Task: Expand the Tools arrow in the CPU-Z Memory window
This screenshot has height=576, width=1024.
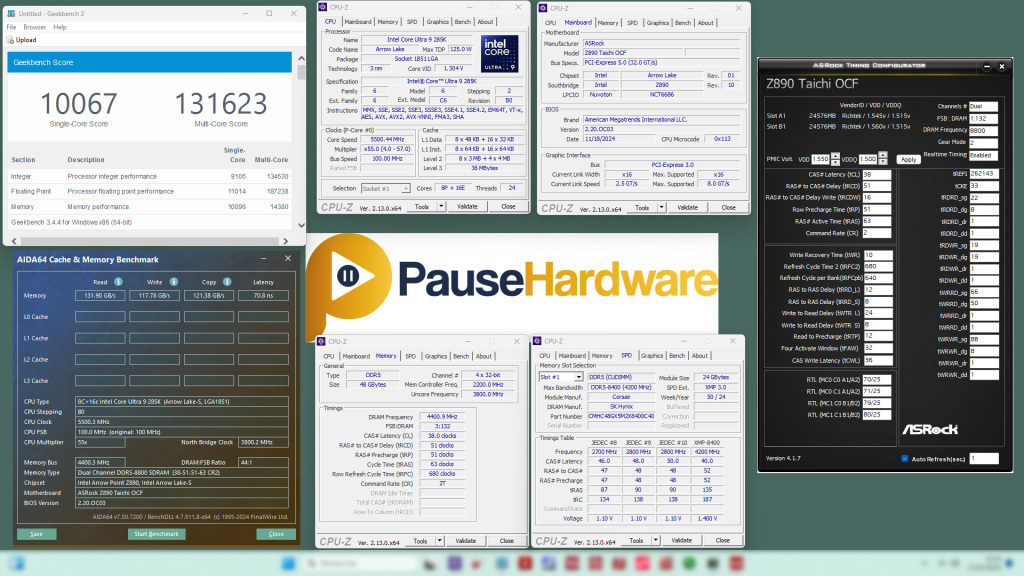Action: 440,541
